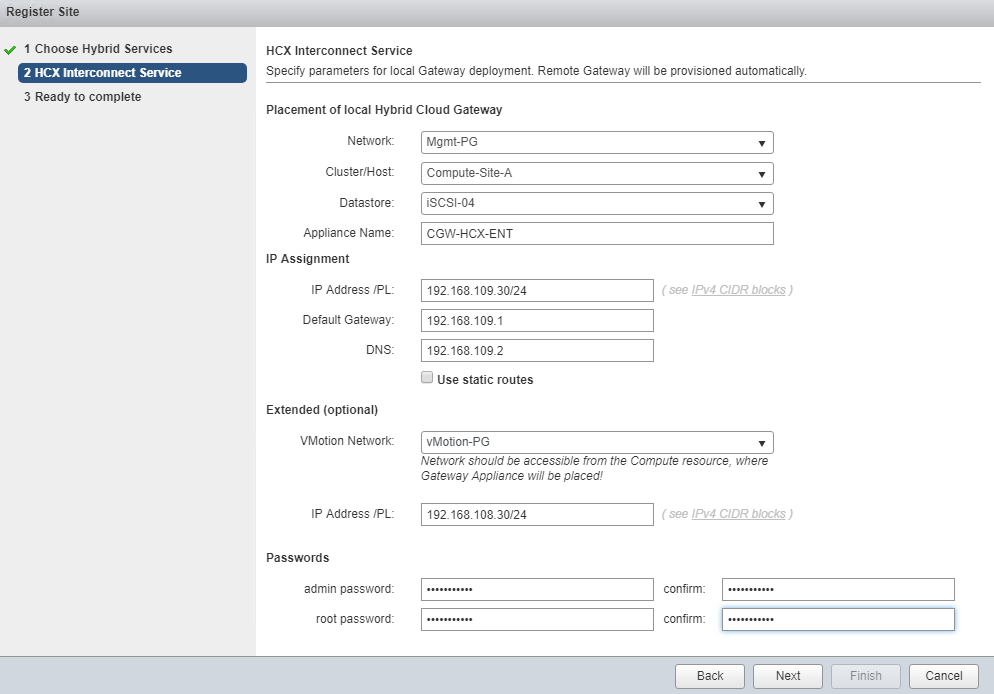
Task: Expand the Cluster/Host dropdown
Action: click(597, 173)
